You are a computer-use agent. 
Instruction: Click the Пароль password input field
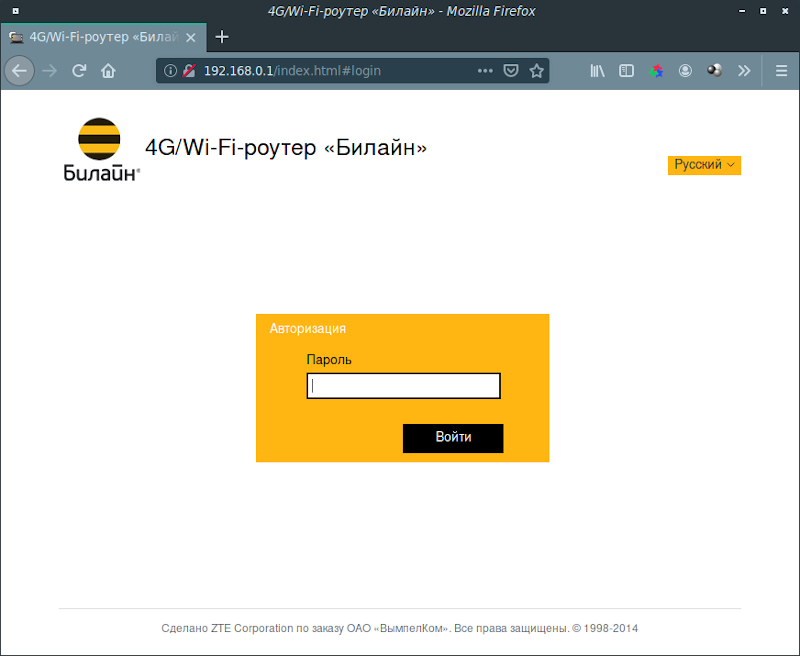click(x=403, y=386)
